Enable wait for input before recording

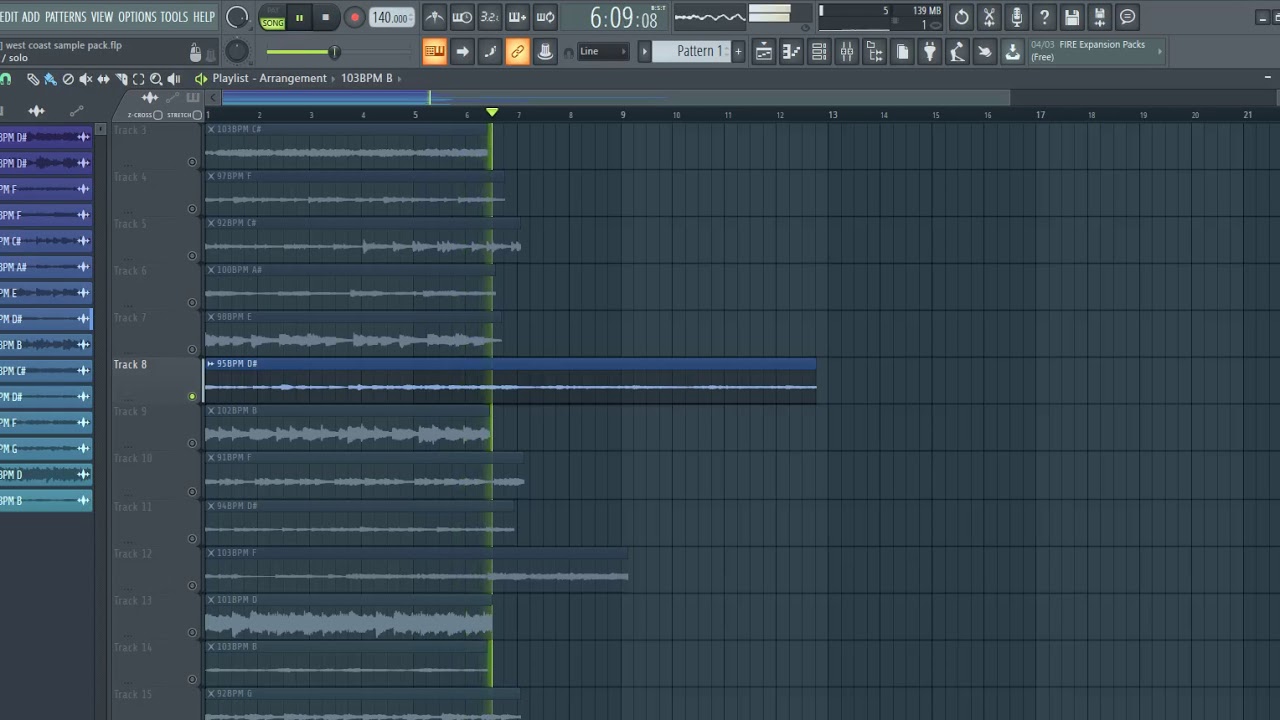click(462, 17)
